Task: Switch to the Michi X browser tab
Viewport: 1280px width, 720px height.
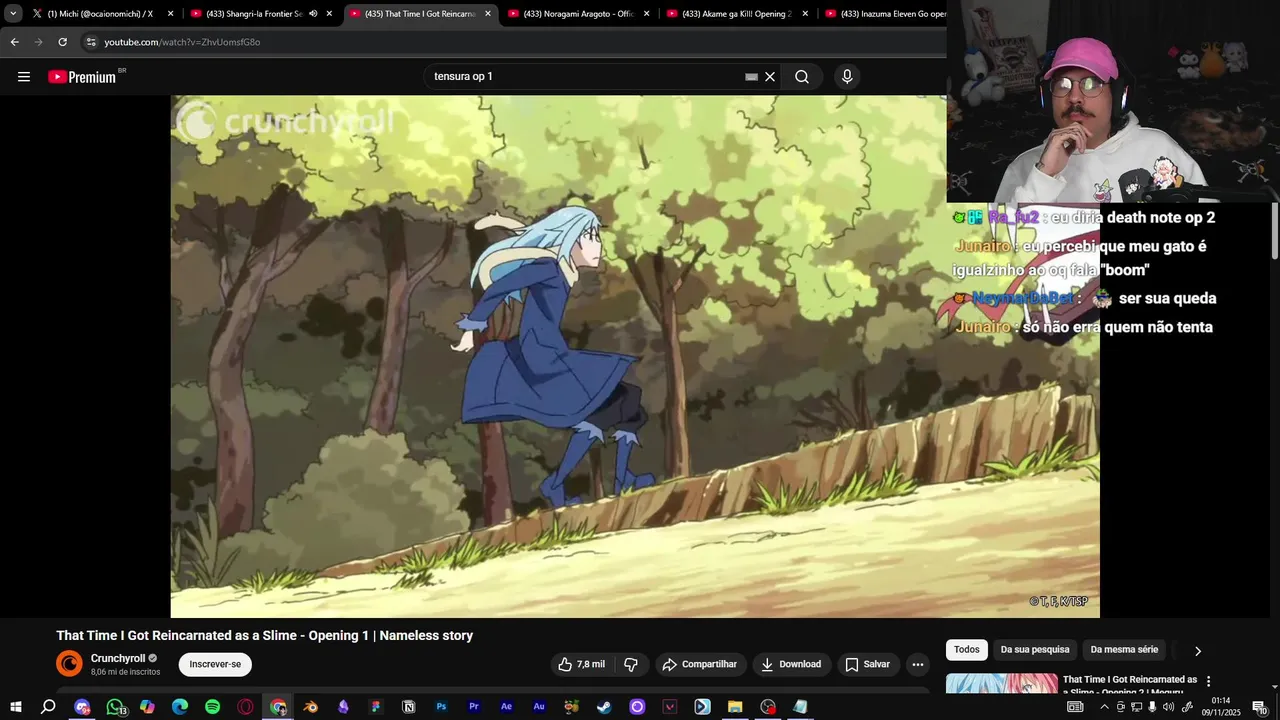Action: [x=100, y=14]
